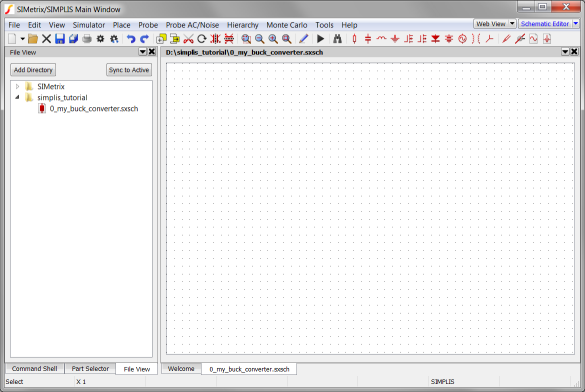585x392 pixels.
Task: Redo the last action
Action: click(144, 39)
